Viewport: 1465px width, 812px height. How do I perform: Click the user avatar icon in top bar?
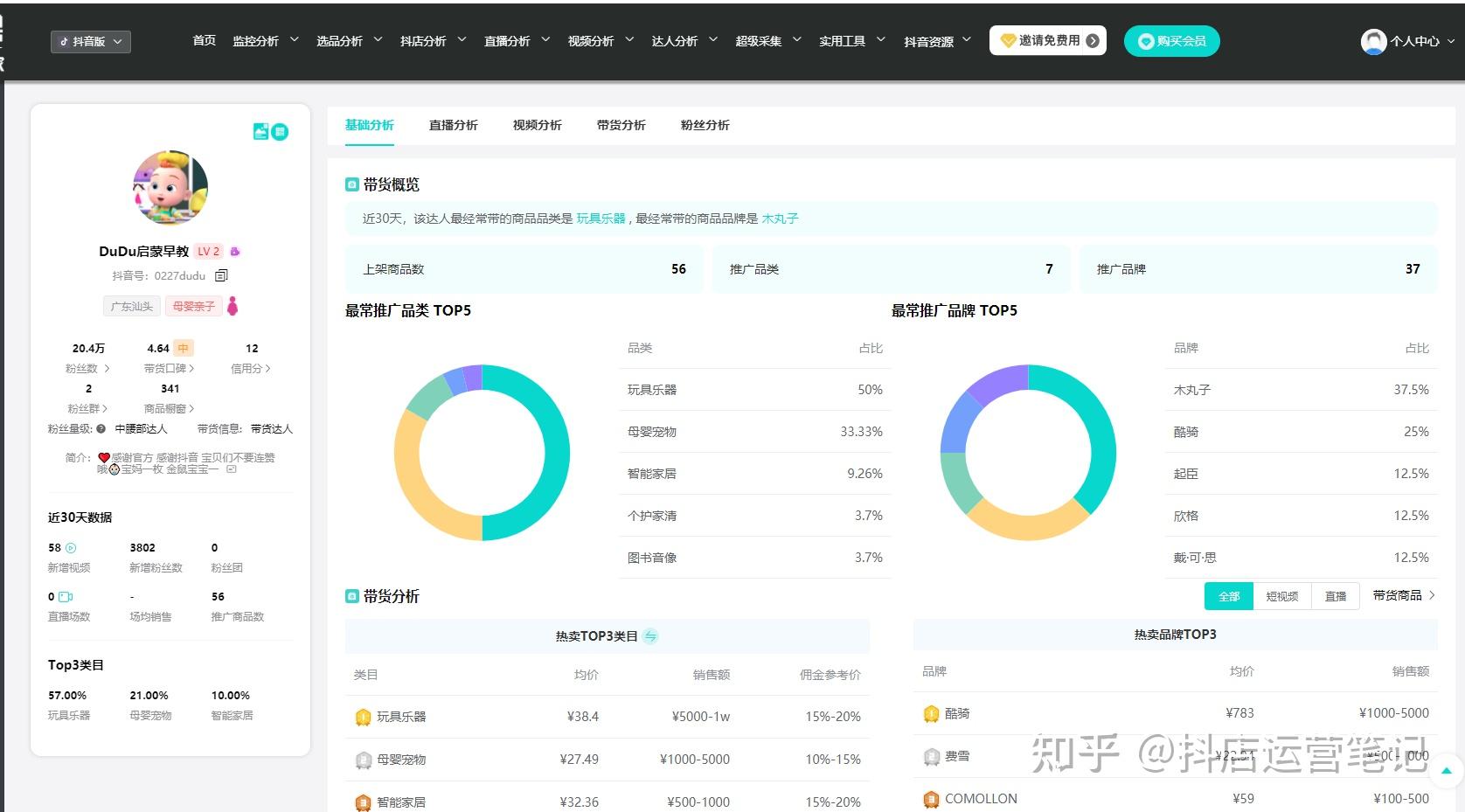coord(1374,41)
